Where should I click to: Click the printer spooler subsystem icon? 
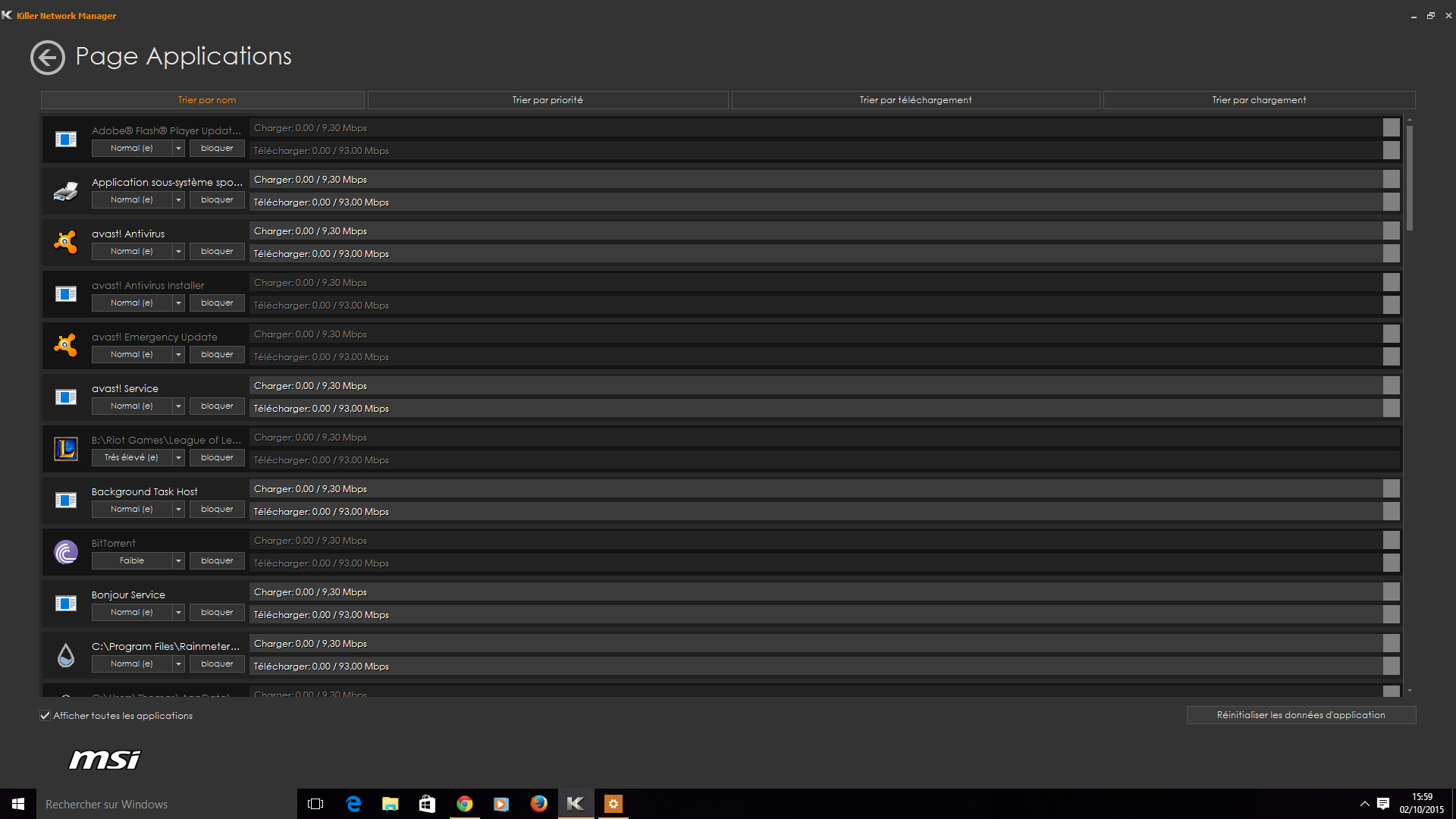(x=66, y=190)
